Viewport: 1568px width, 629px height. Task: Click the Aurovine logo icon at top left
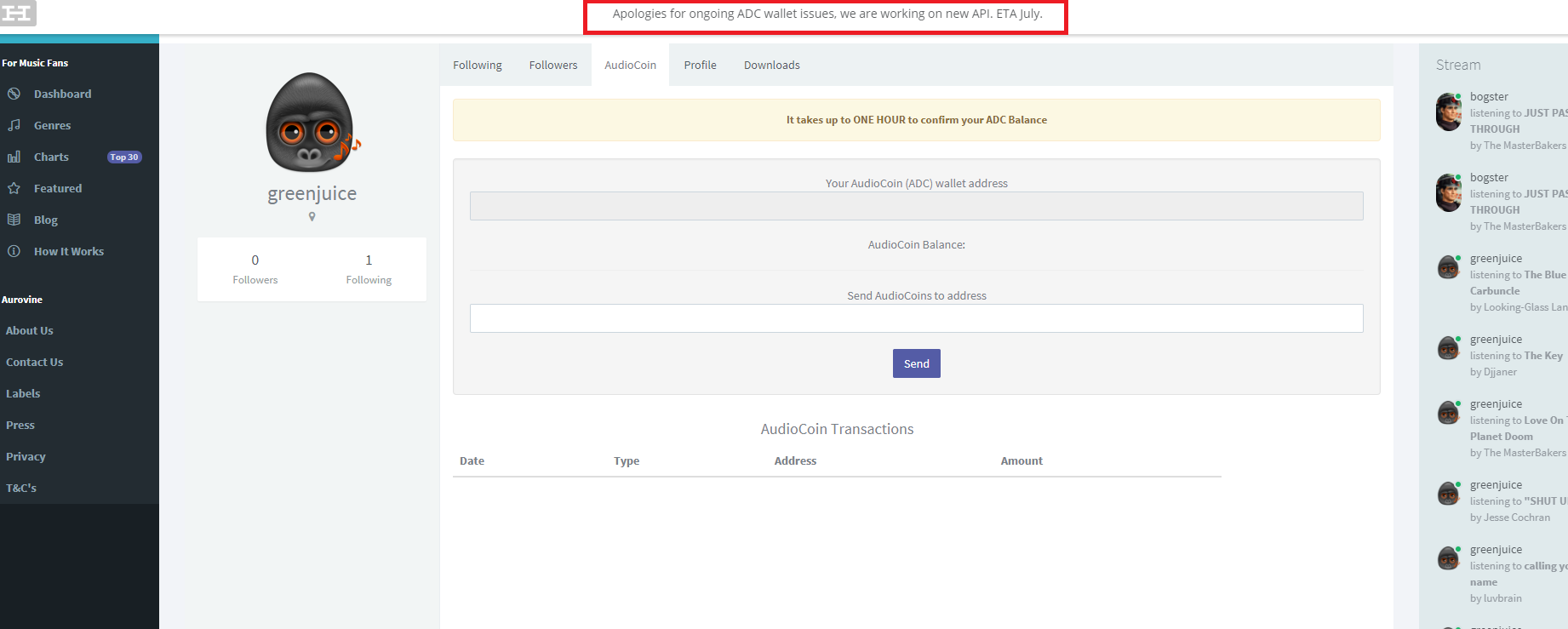(17, 13)
